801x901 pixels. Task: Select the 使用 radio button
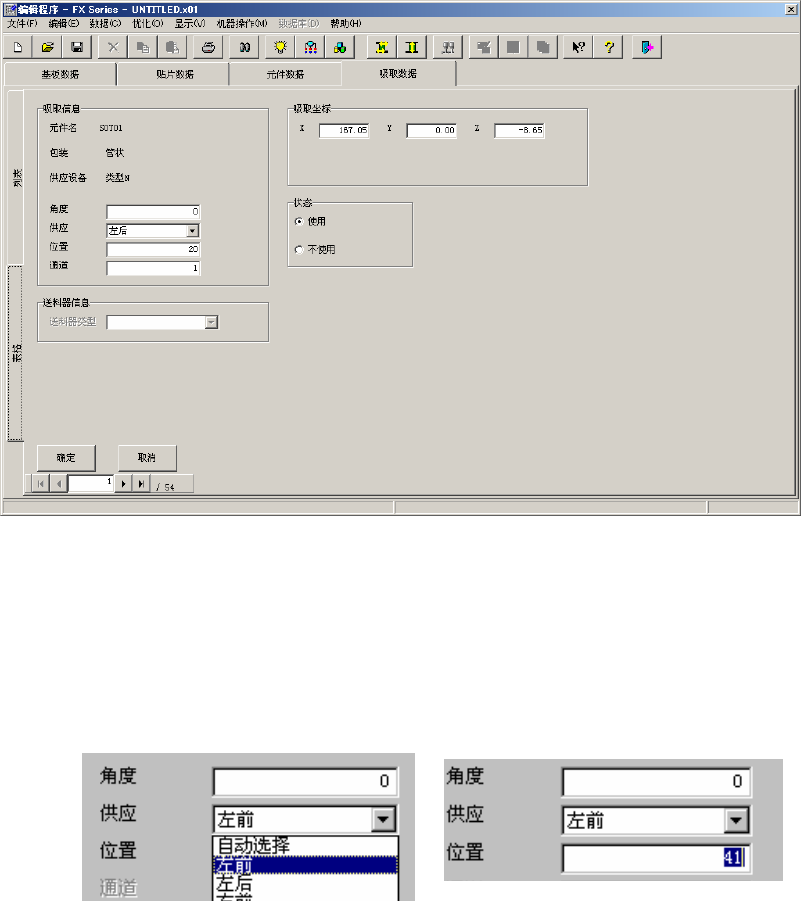pyautogui.click(x=299, y=221)
